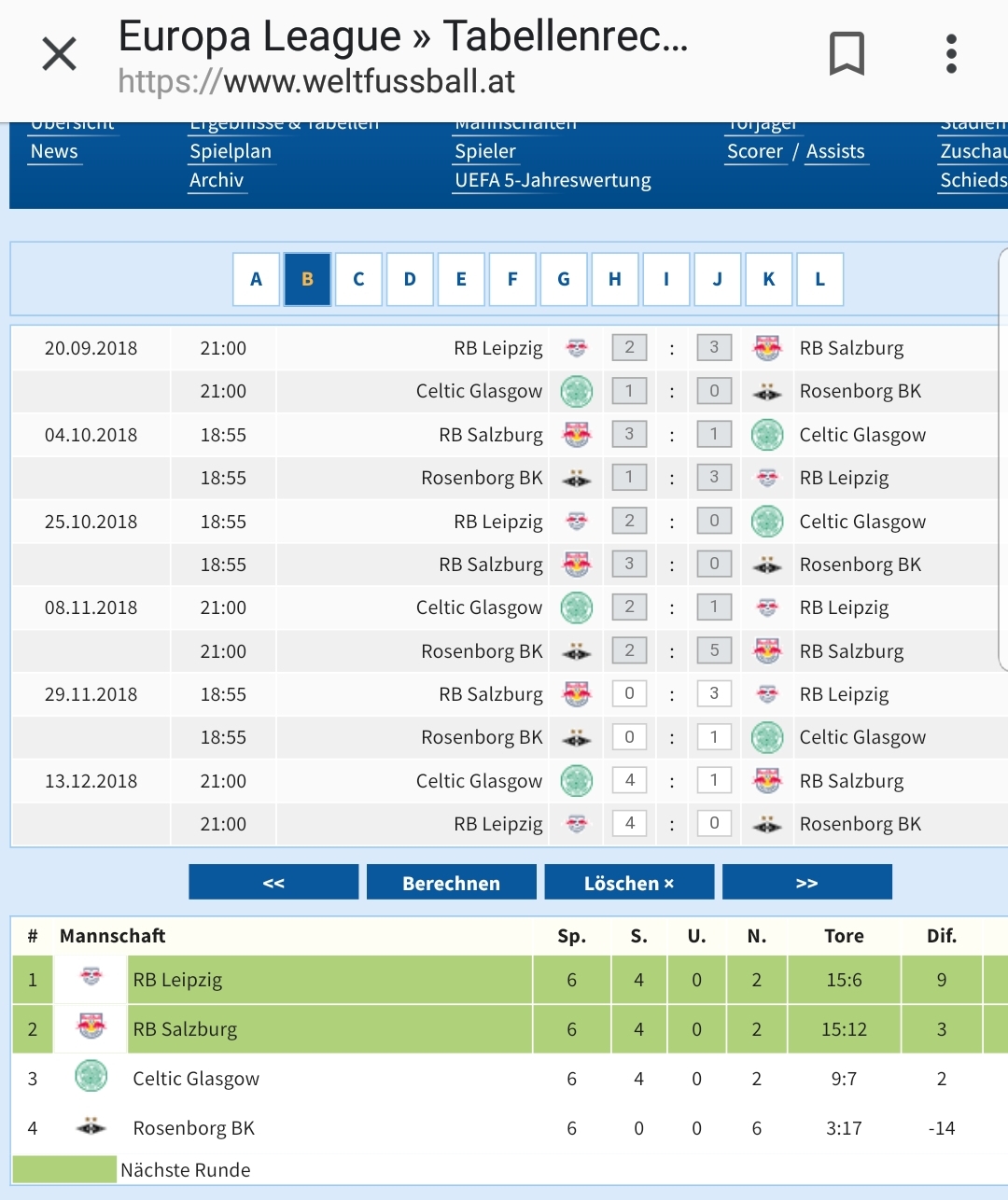Click RB Leipzig logo in standings table

[91, 978]
